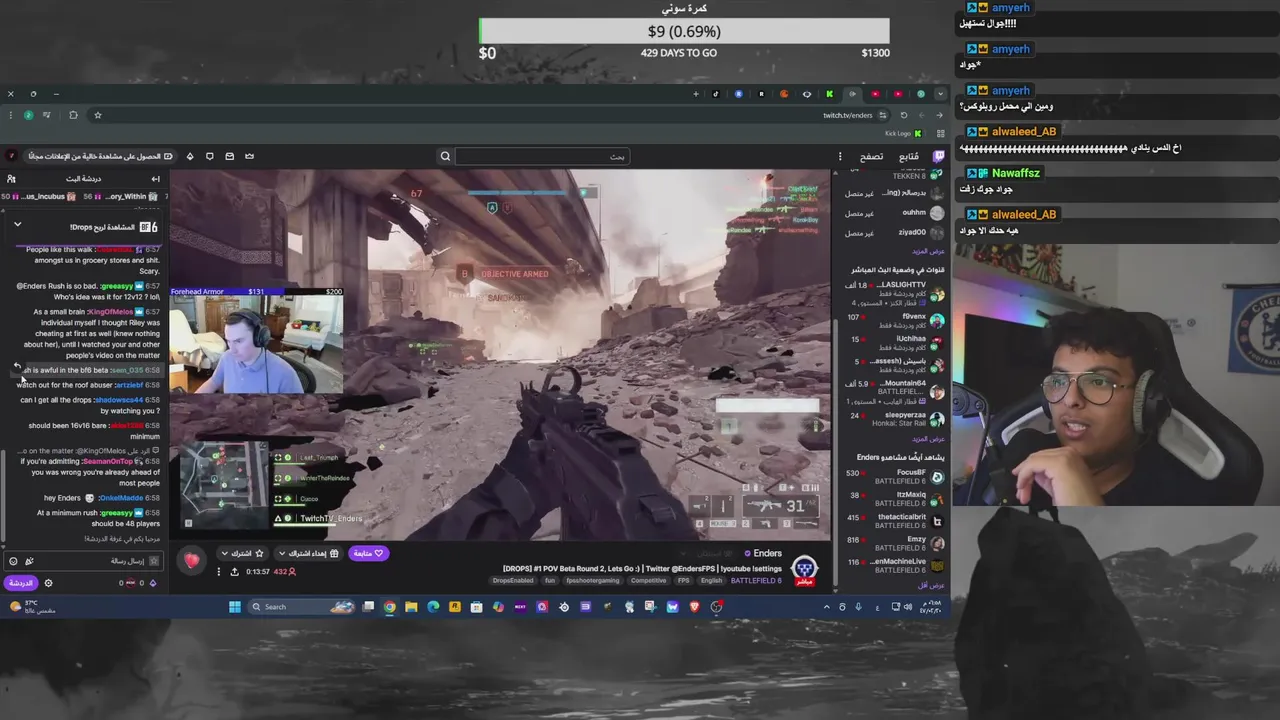Click Chrome reload page button
The image size is (1280, 720).
(904, 115)
